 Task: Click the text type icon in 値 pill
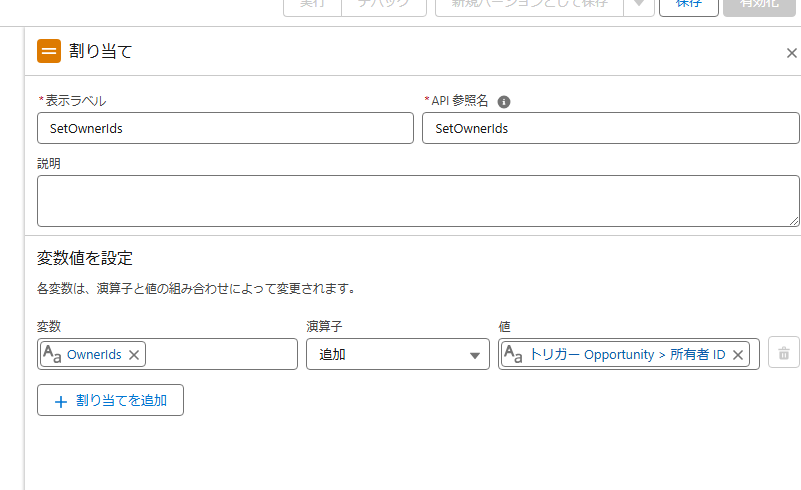pyautogui.click(x=513, y=354)
